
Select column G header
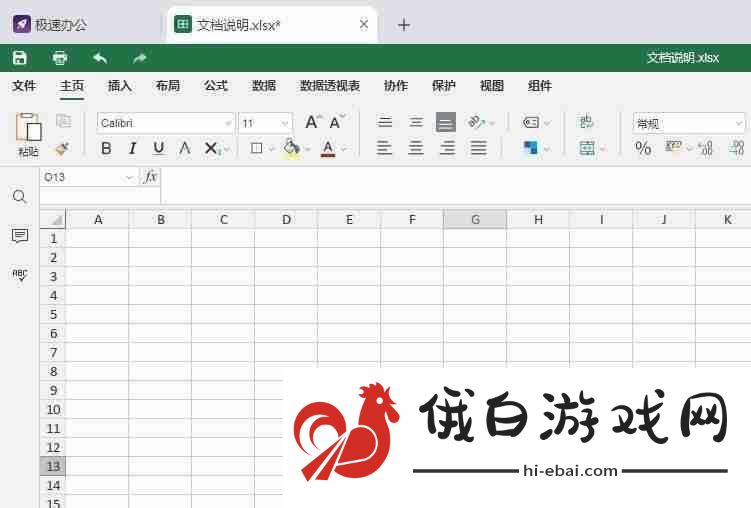click(x=475, y=219)
